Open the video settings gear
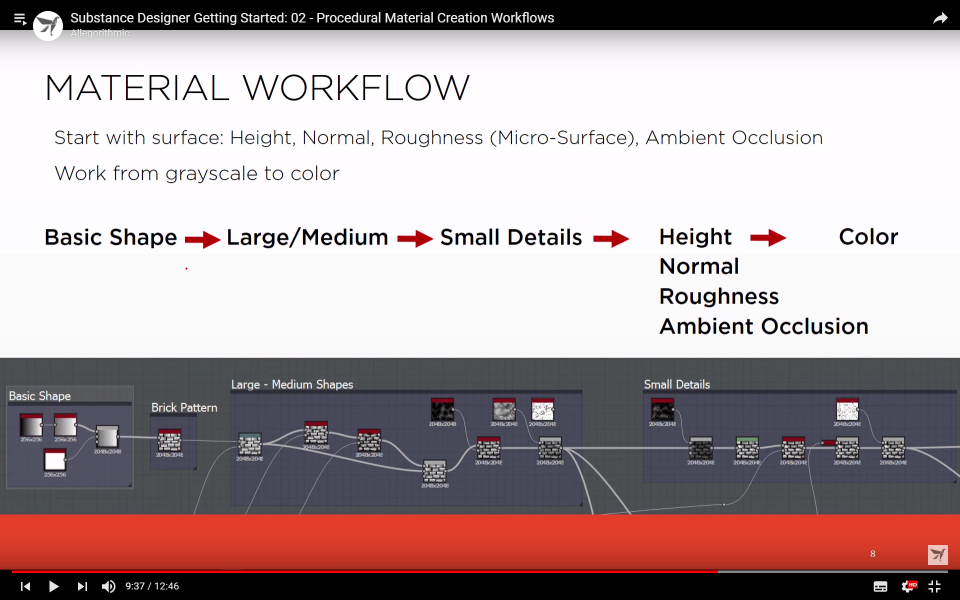The image size is (960, 600). coord(909,587)
